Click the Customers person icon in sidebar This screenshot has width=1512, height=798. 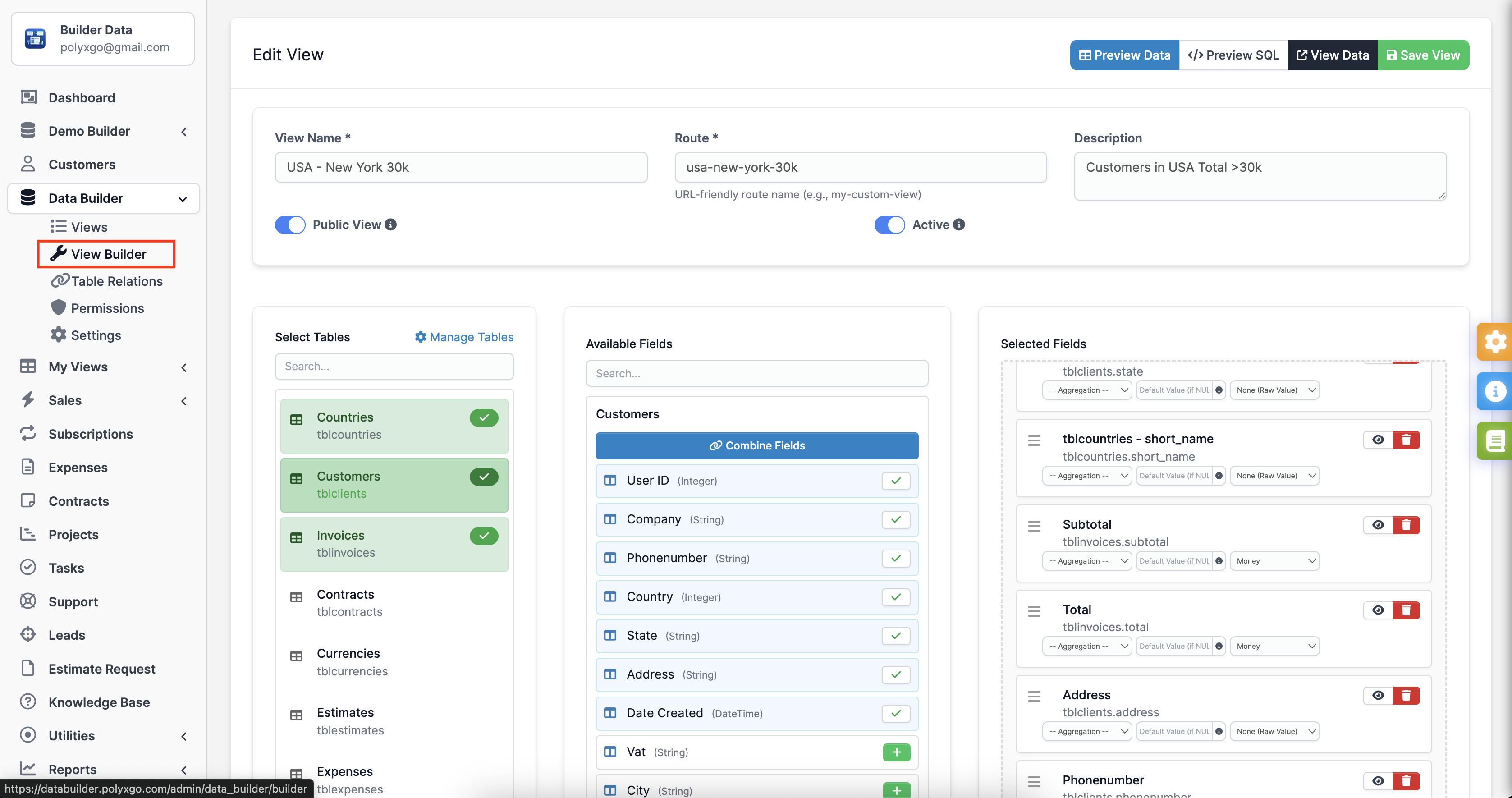click(x=28, y=164)
